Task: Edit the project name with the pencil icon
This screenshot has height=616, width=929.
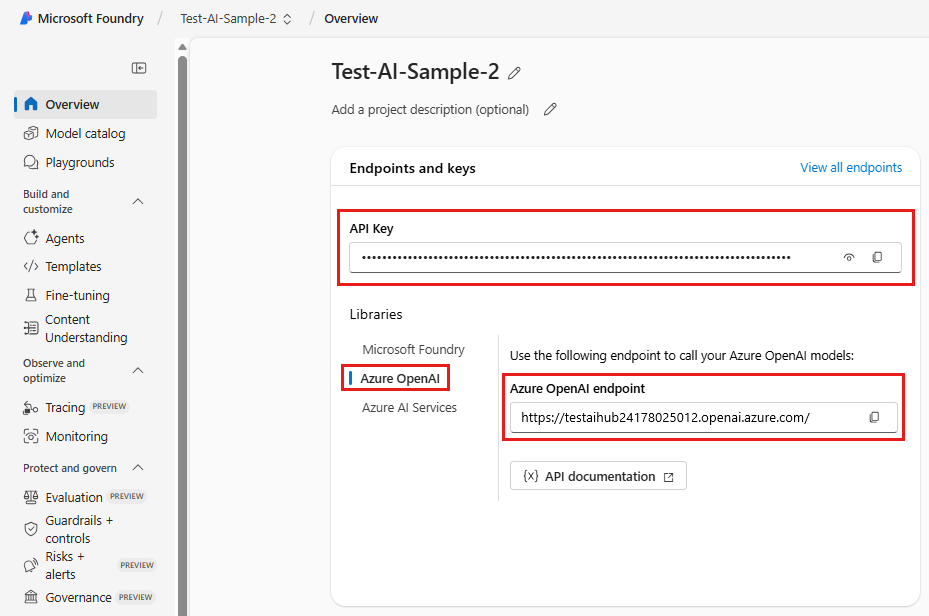Action: coord(514,72)
